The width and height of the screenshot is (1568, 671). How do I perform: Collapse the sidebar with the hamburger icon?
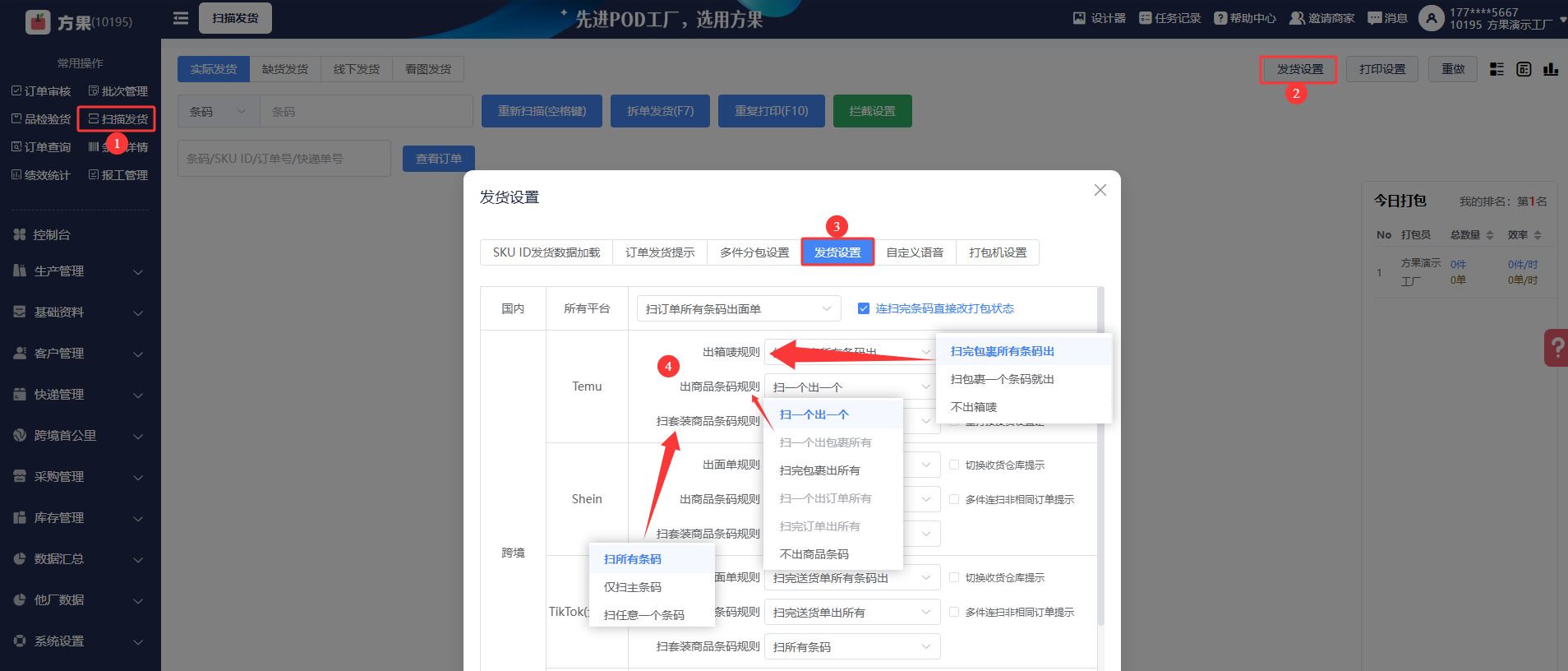[181, 18]
